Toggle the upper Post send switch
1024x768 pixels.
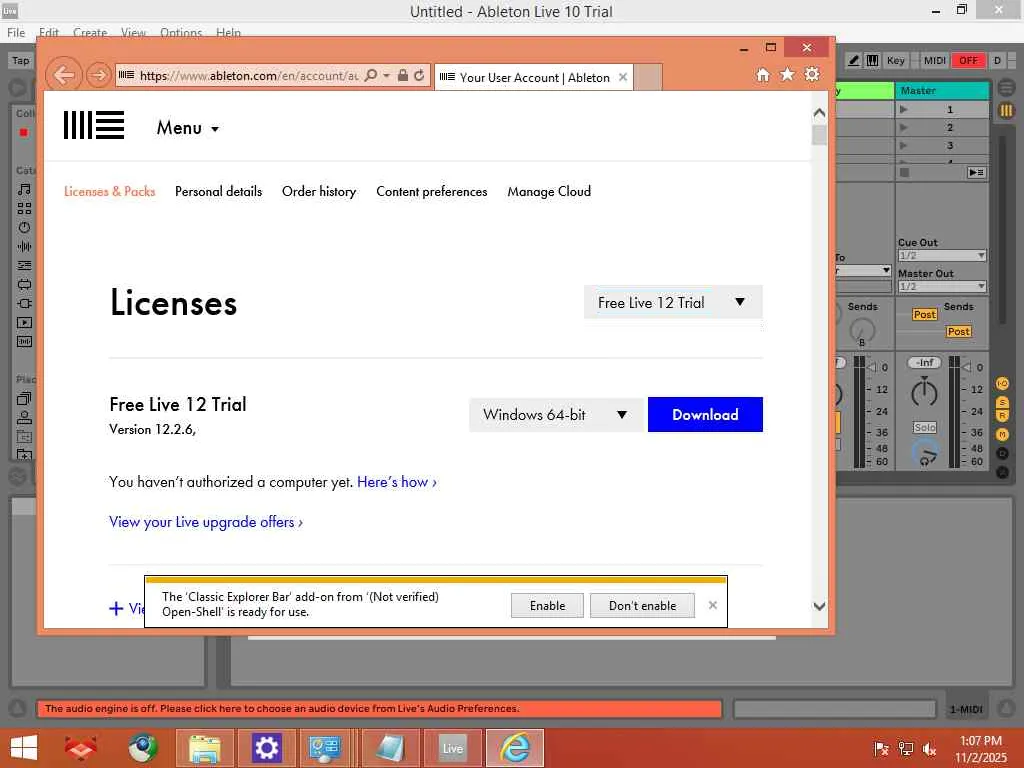[x=924, y=314]
